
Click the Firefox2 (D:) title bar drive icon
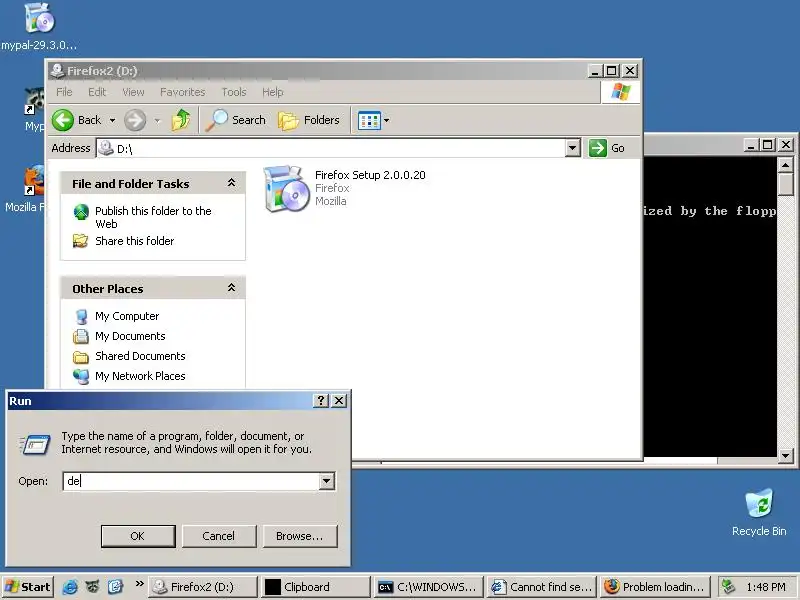click(x=57, y=70)
